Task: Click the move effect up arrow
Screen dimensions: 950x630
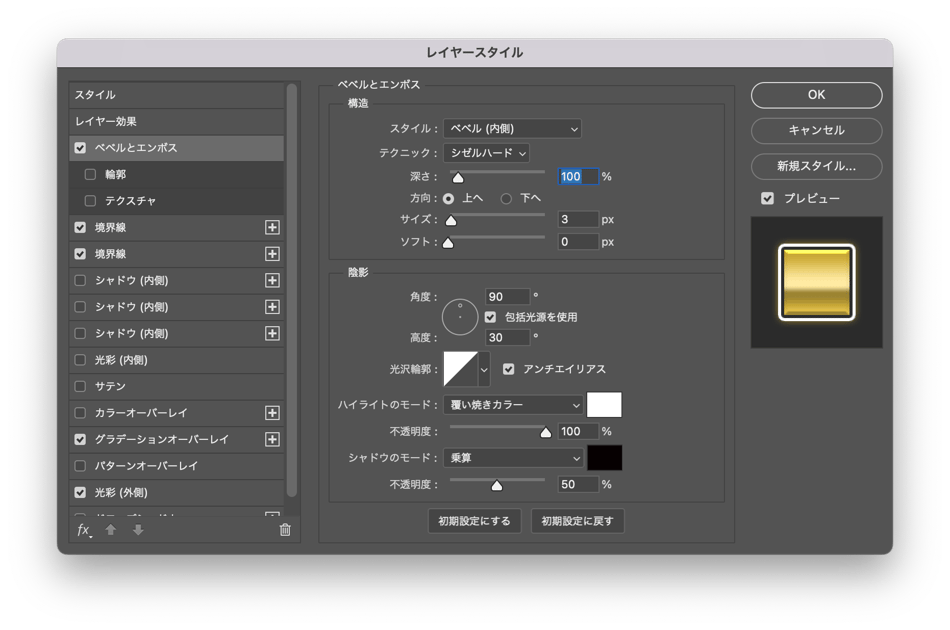Action: (111, 530)
